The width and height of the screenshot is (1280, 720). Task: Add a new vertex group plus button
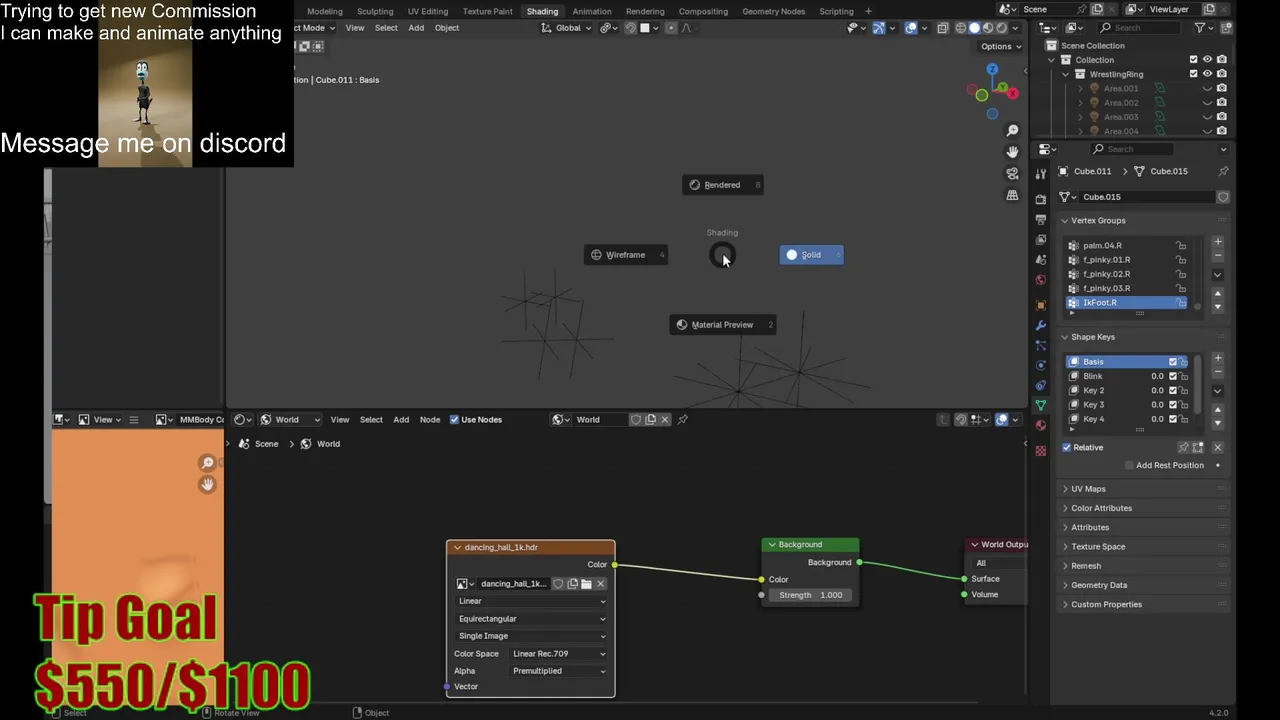click(x=1217, y=242)
